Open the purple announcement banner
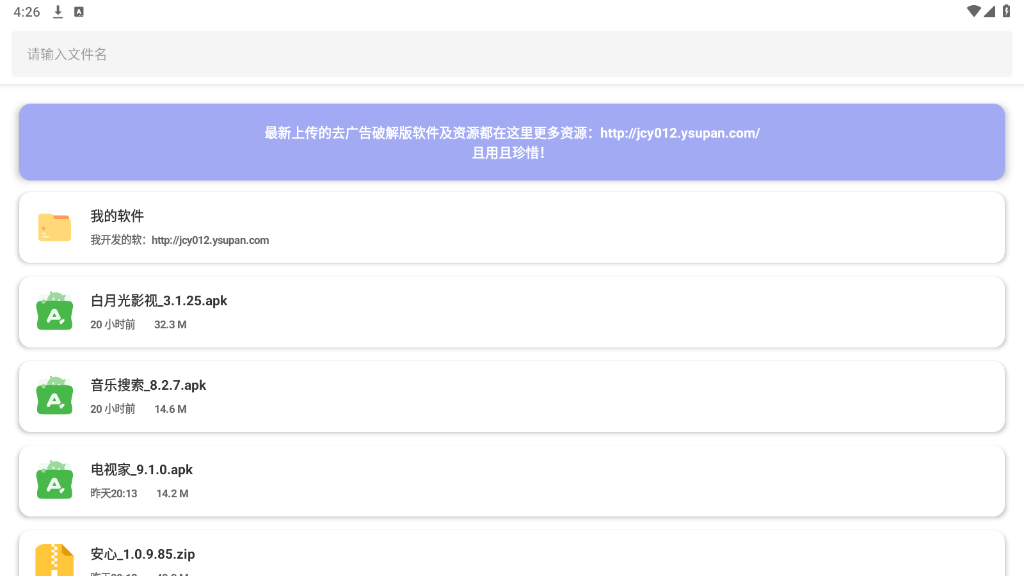1024x576 pixels. tap(511, 142)
